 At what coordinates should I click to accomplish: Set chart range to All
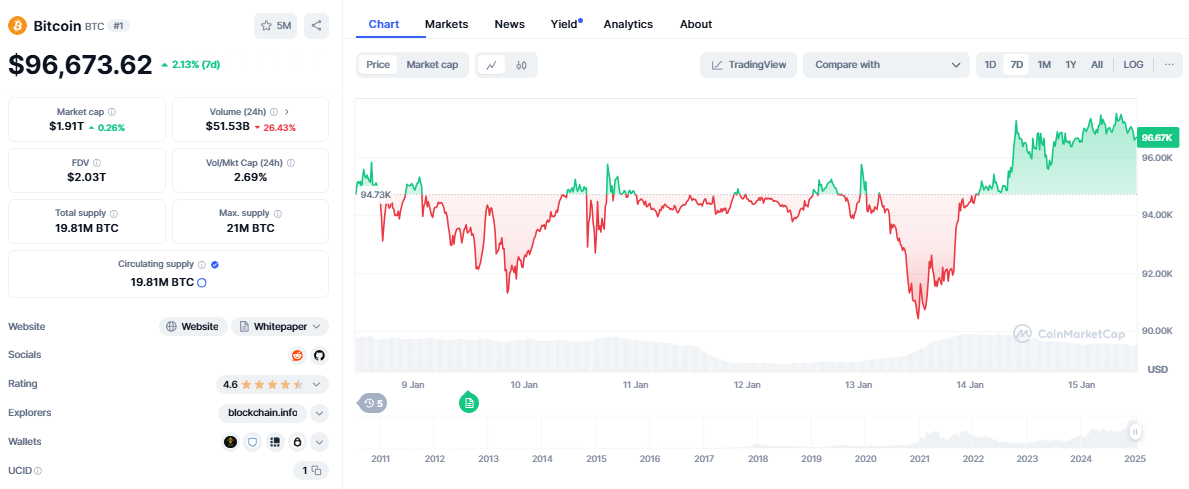(1096, 64)
